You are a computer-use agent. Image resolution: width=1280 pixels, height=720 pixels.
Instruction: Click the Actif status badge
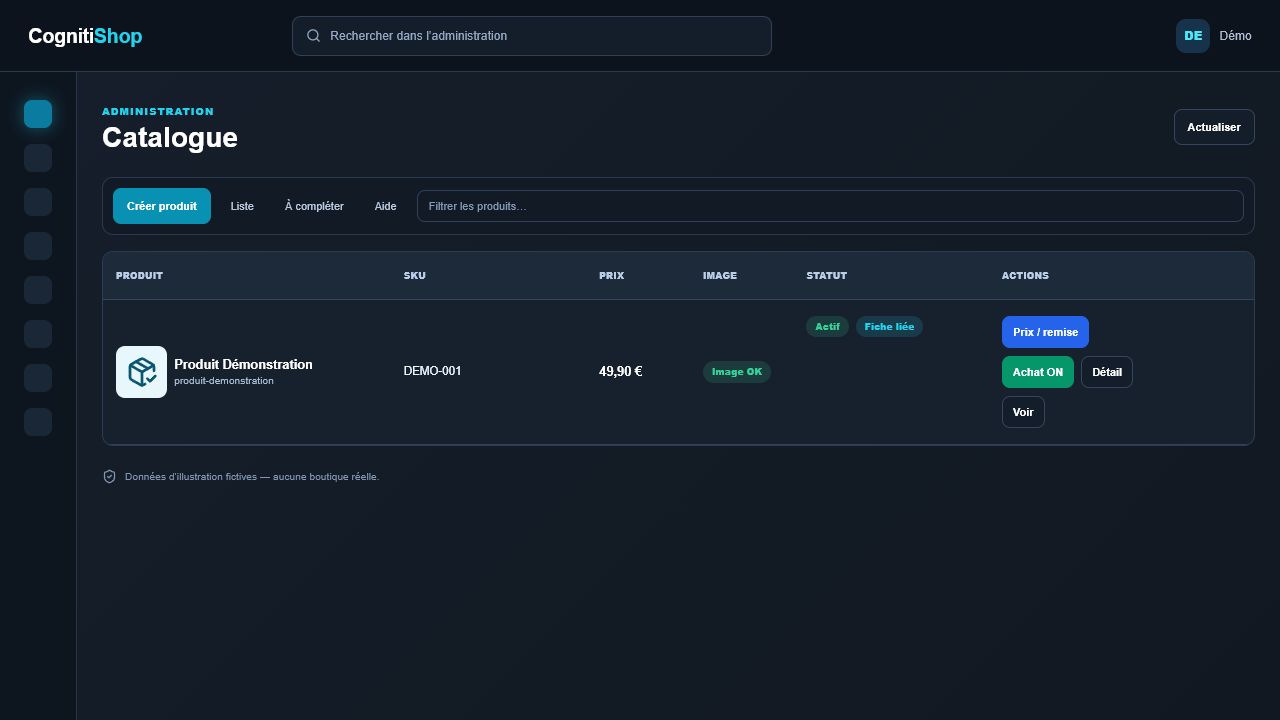pos(827,327)
